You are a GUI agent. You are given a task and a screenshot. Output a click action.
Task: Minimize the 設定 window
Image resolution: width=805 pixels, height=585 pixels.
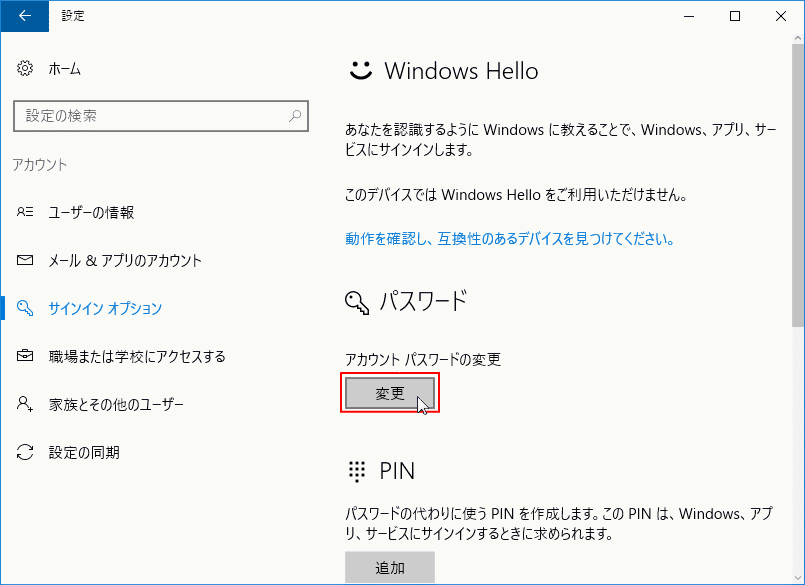[688, 16]
